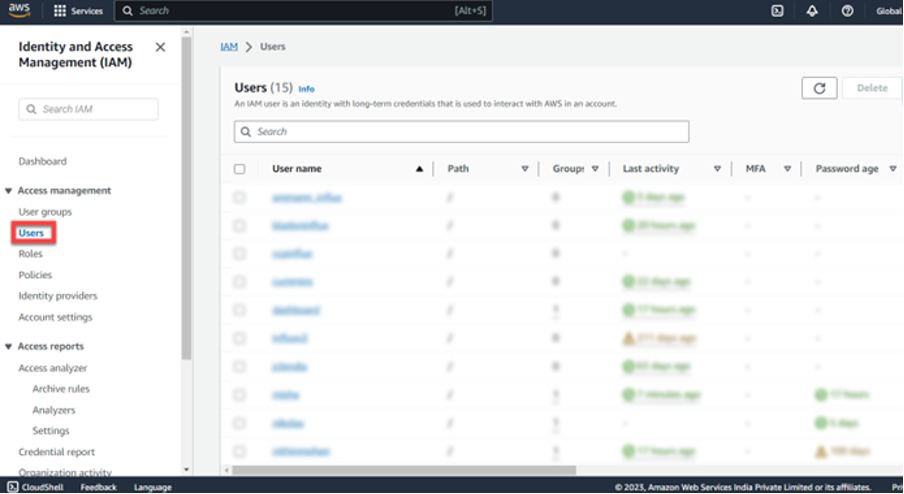Open Account settings in the sidebar
Screen dimensions: 904x494
(x=55, y=317)
